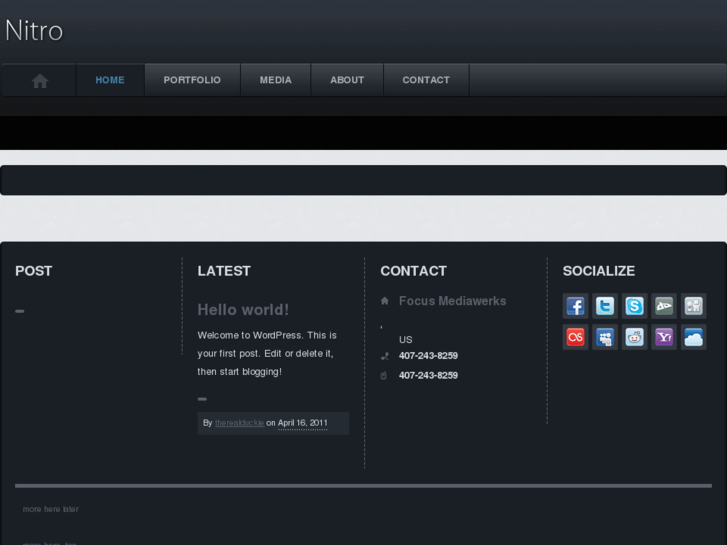Open the Last.fm social icon
This screenshot has width=727, height=545.
pos(575,337)
